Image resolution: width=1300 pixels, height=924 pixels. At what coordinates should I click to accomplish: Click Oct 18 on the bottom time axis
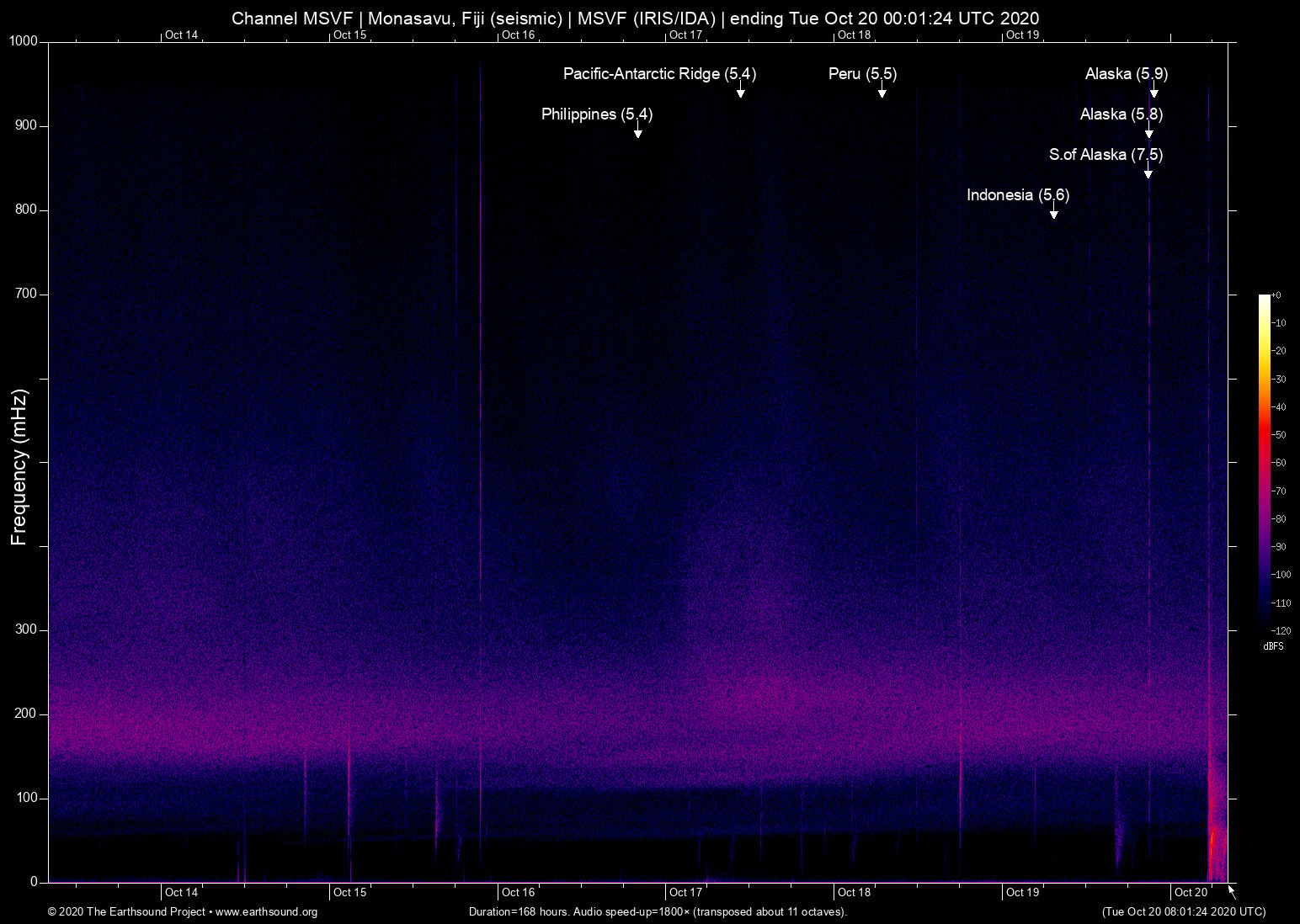click(854, 892)
